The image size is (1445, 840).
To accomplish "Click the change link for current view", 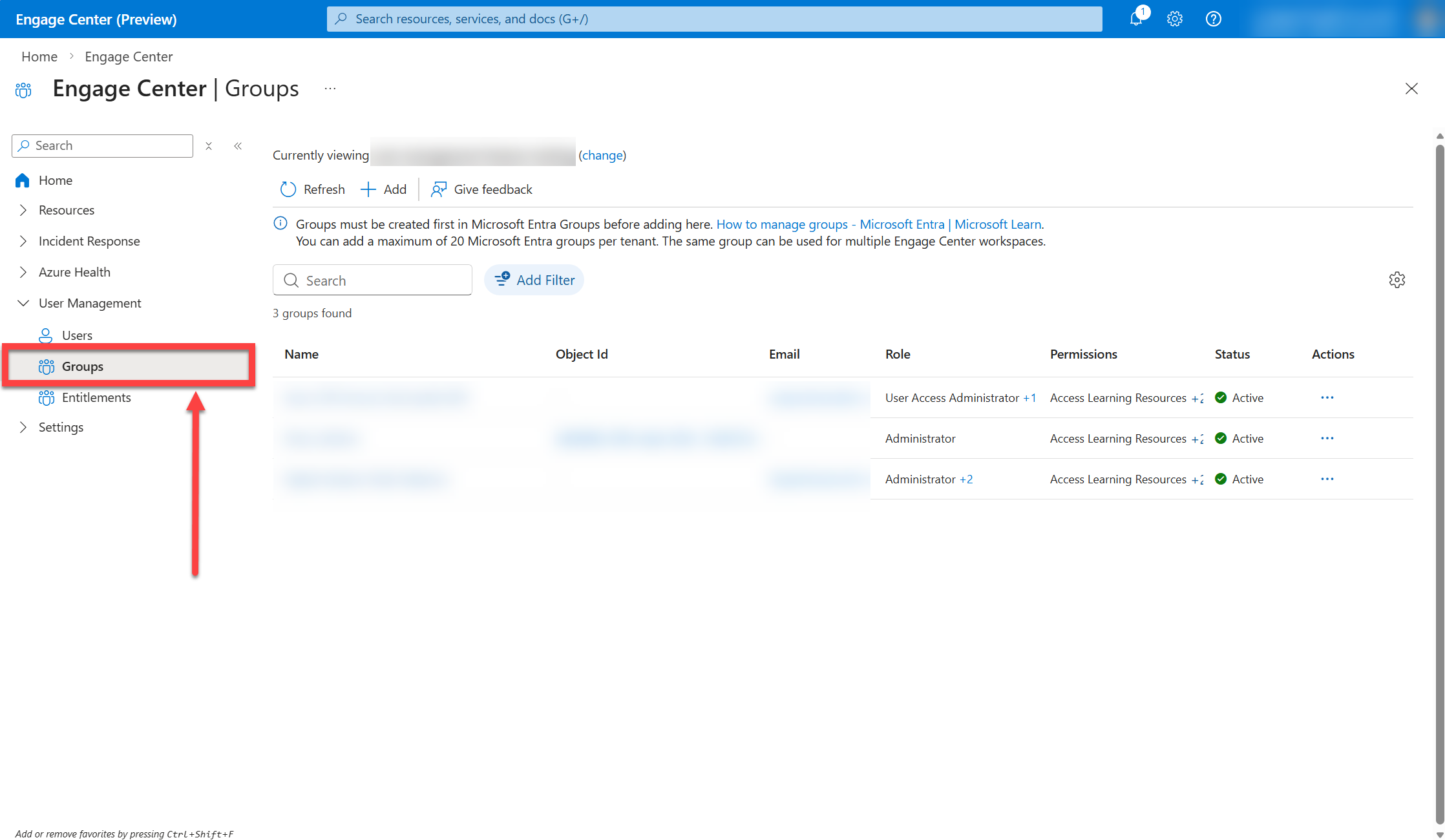I will point(602,155).
